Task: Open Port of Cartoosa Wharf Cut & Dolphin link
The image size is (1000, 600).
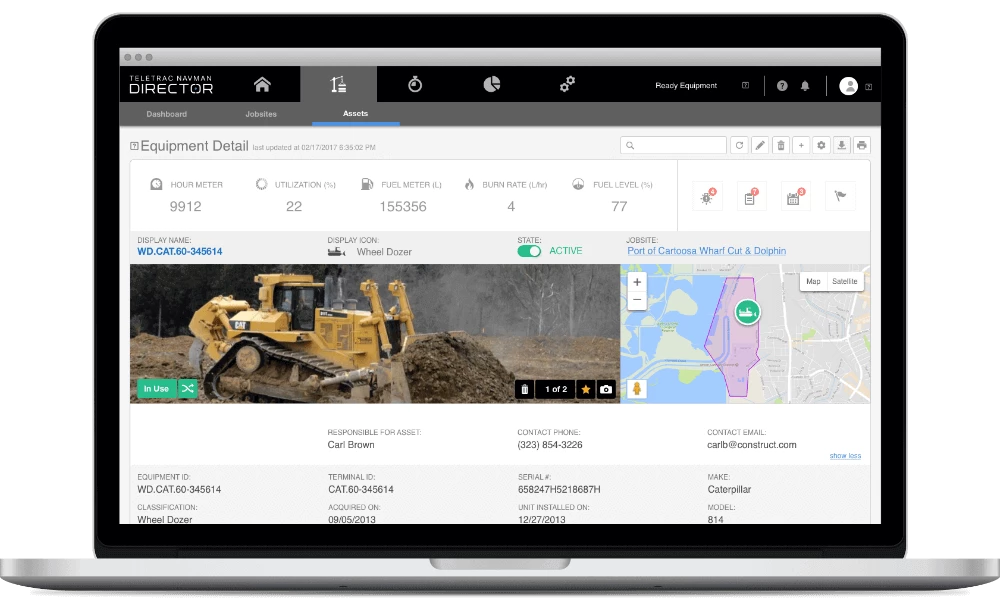Action: point(707,251)
